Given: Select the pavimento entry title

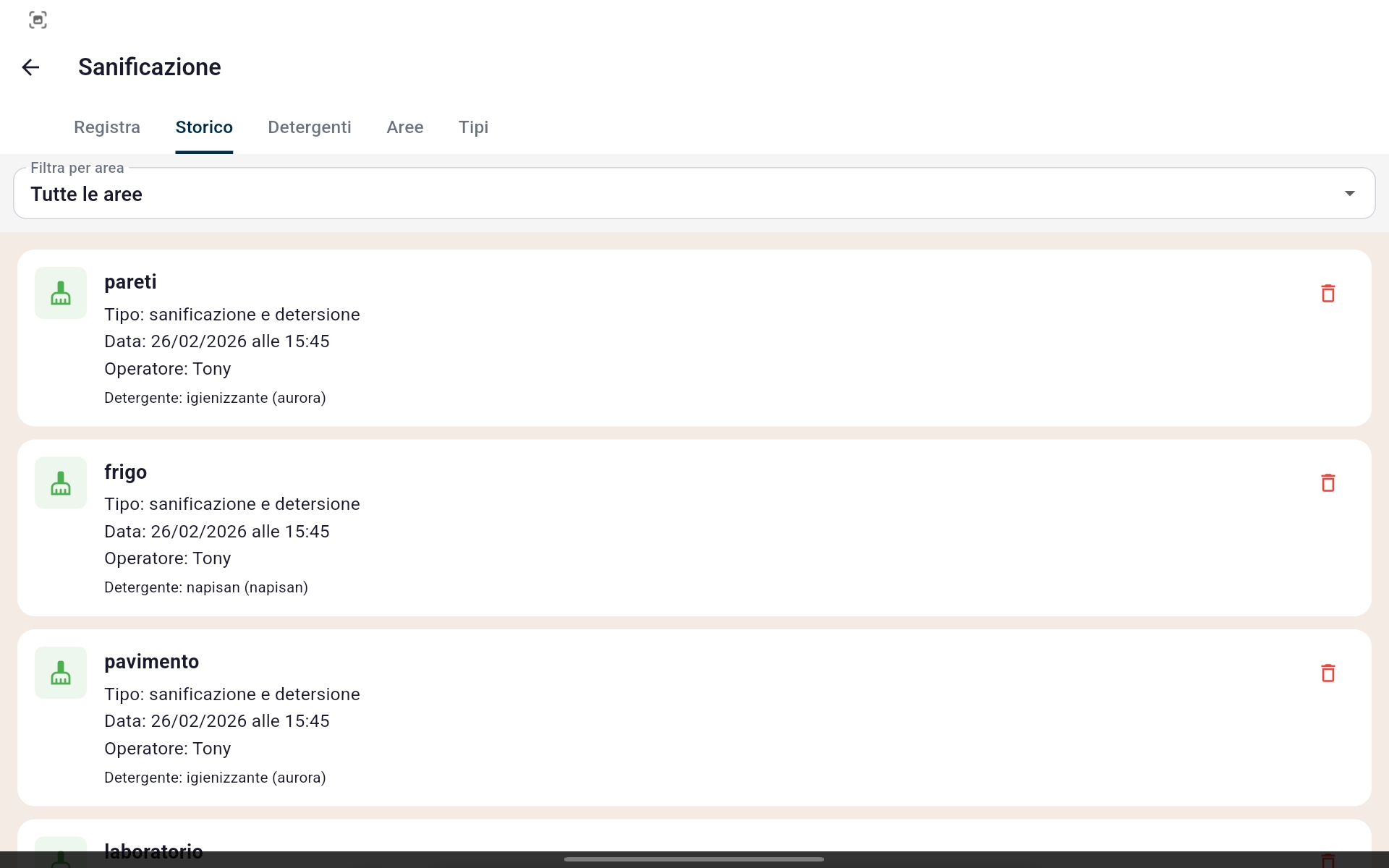Looking at the screenshot, I should pyautogui.click(x=151, y=661).
